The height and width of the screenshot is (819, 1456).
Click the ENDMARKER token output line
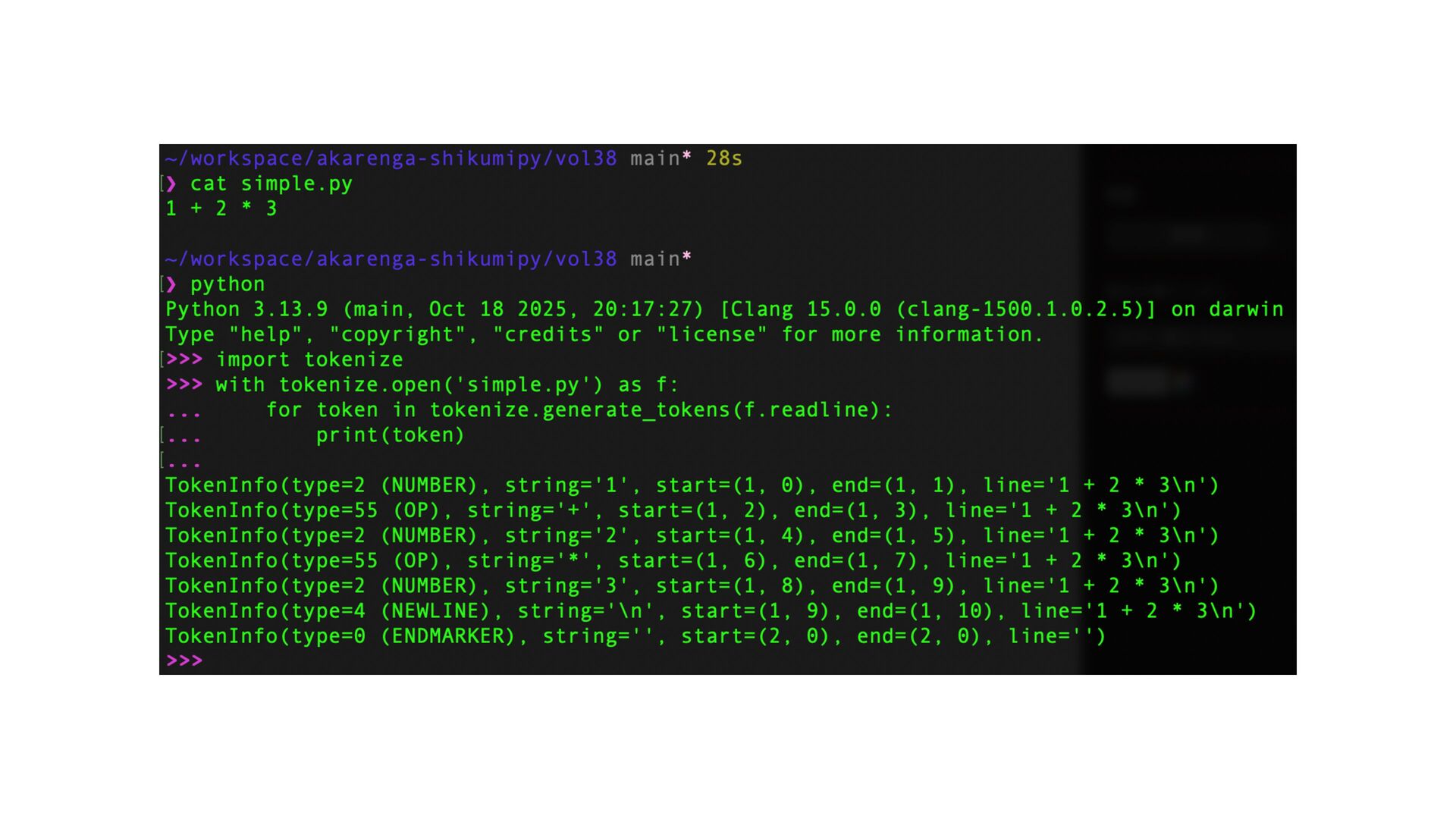pyautogui.click(x=635, y=636)
